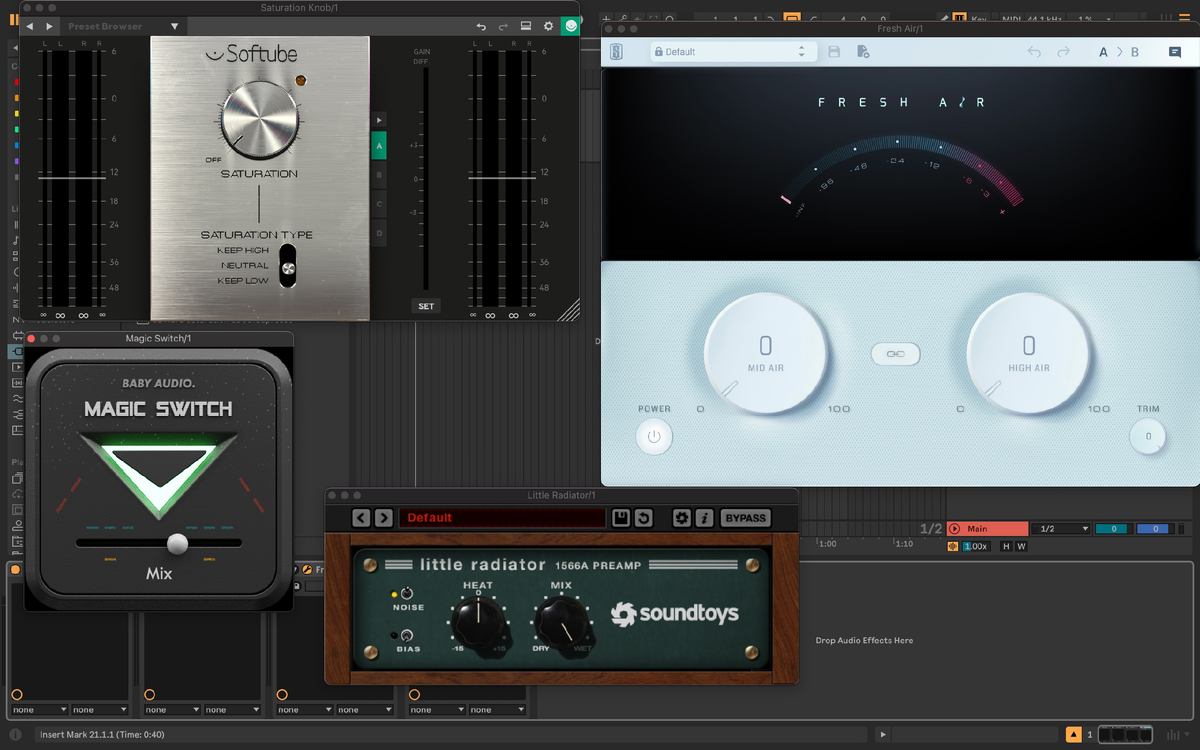This screenshot has height=750, width=1200.
Task: Expand the A/B slot panel arrow
Action: (379, 120)
